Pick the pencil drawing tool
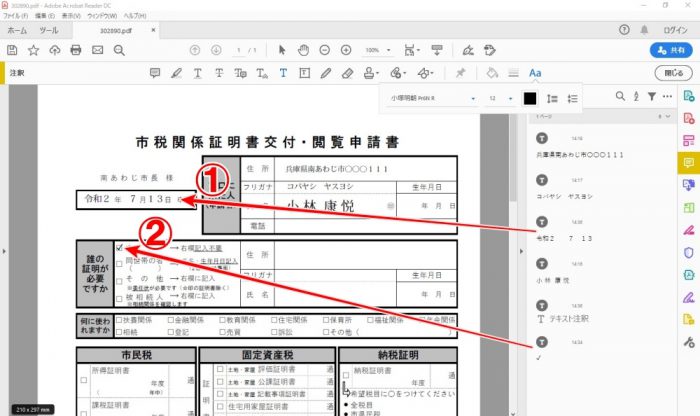The height and width of the screenshot is (416, 700). pyautogui.click(x=325, y=73)
